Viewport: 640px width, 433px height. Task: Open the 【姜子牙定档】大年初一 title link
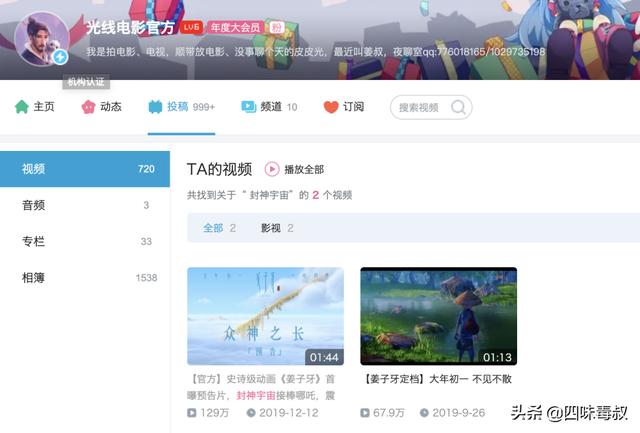[x=437, y=379]
